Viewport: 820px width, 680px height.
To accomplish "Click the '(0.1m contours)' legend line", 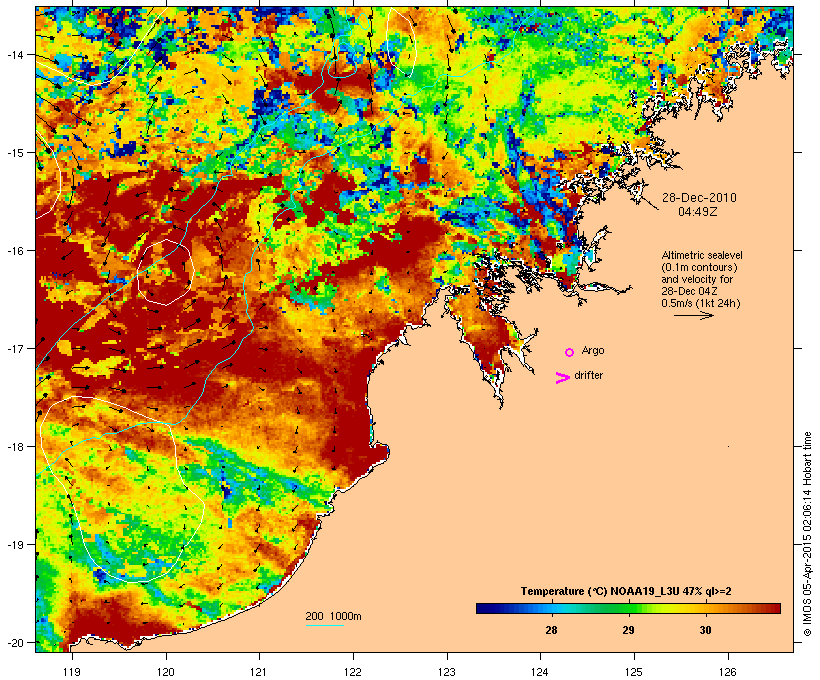I will tap(700, 267).
